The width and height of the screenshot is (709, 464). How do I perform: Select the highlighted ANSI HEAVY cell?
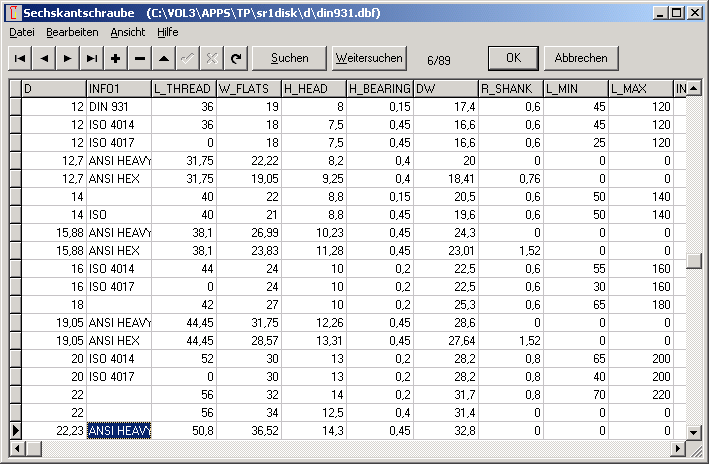tap(119, 430)
